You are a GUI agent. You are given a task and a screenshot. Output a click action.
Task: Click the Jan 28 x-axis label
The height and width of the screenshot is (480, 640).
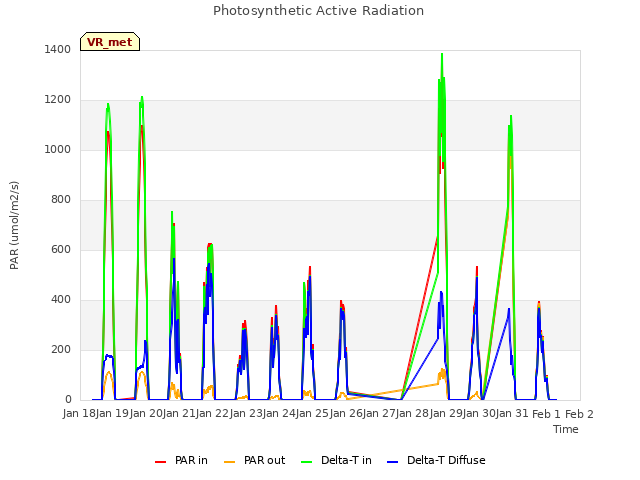412,414
